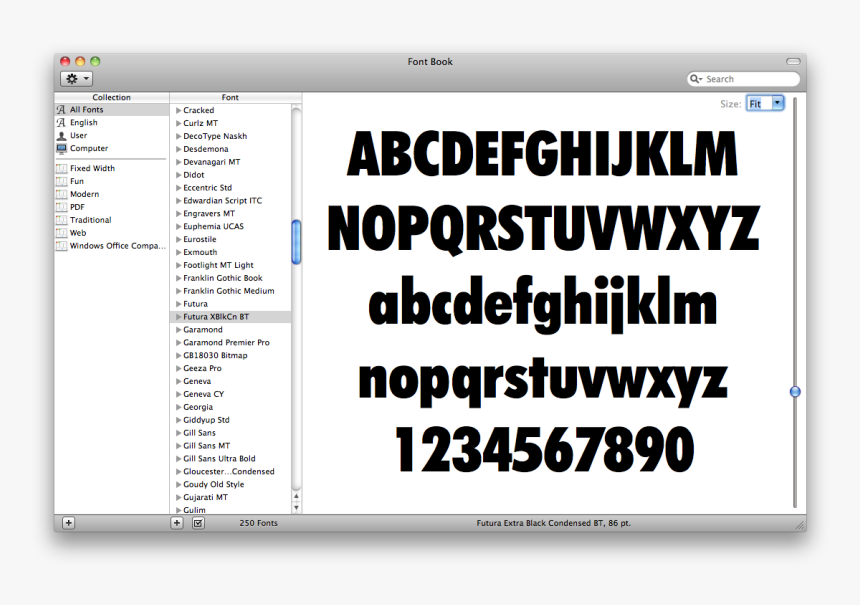Click the Windows Office Compatible collection icon
Viewport: 860px width, 605px height.
62,245
